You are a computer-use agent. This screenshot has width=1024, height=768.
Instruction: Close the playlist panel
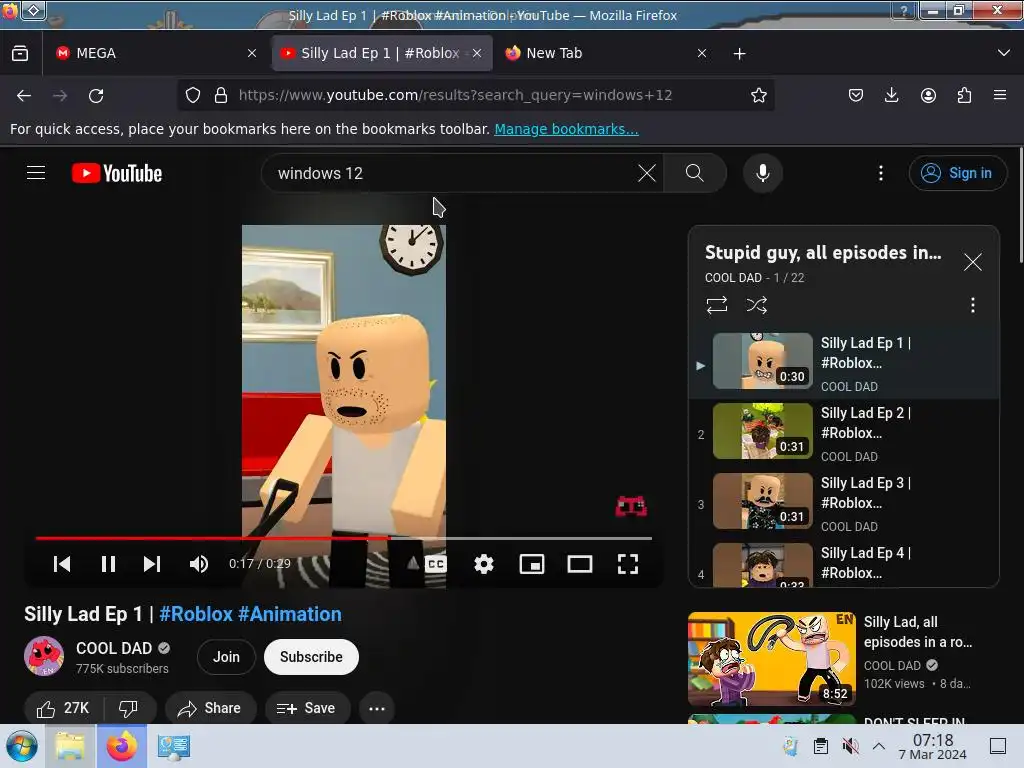pyautogui.click(x=972, y=263)
